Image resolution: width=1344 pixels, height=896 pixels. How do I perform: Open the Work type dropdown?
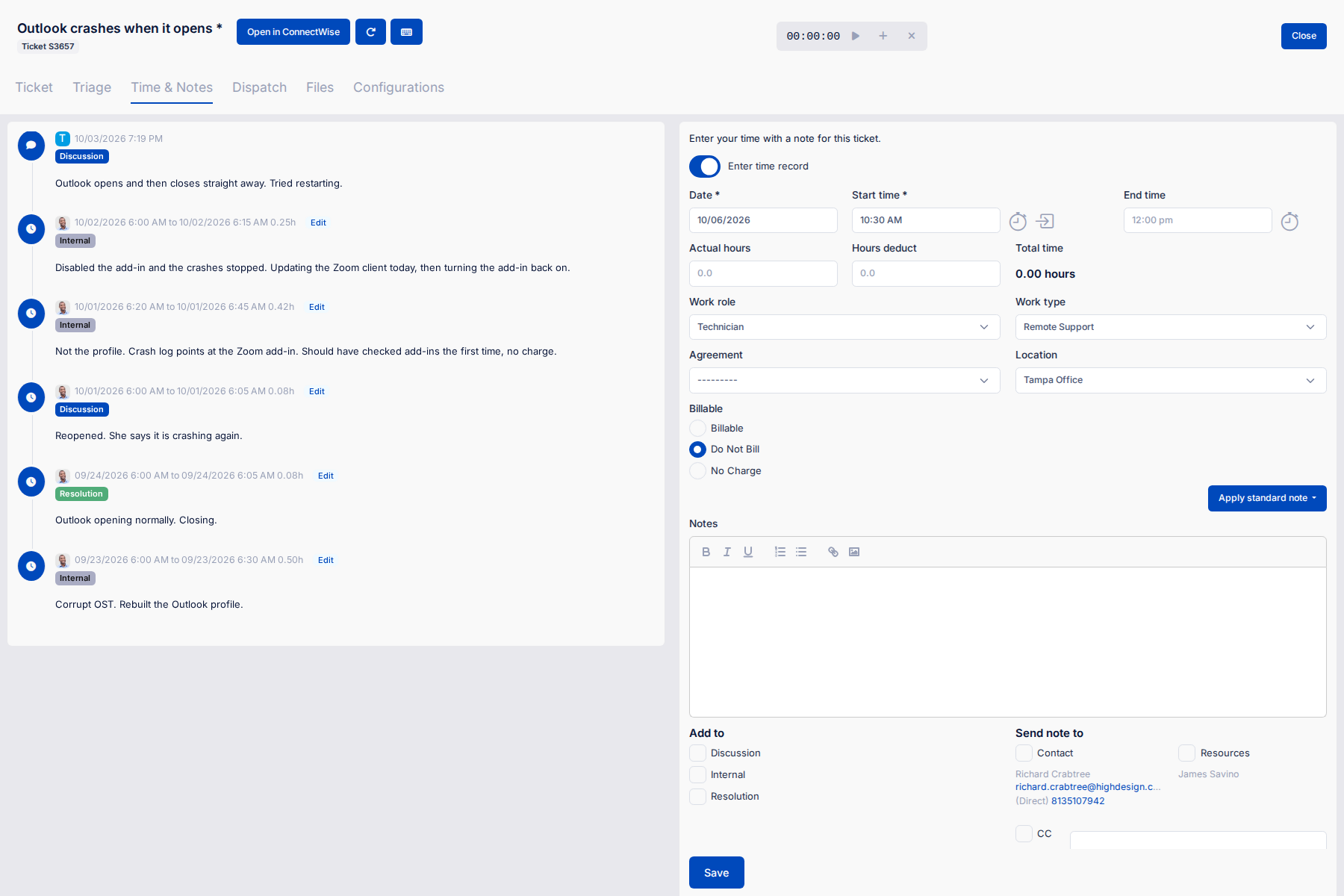pyautogui.click(x=1171, y=327)
